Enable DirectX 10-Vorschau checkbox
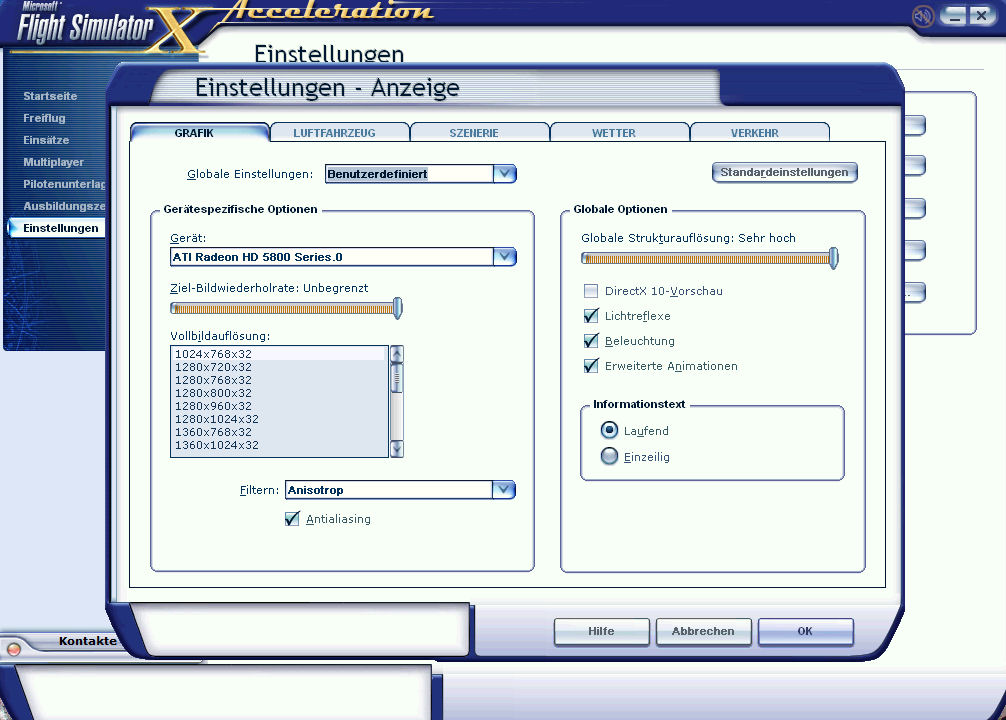1006x720 pixels. pos(591,291)
